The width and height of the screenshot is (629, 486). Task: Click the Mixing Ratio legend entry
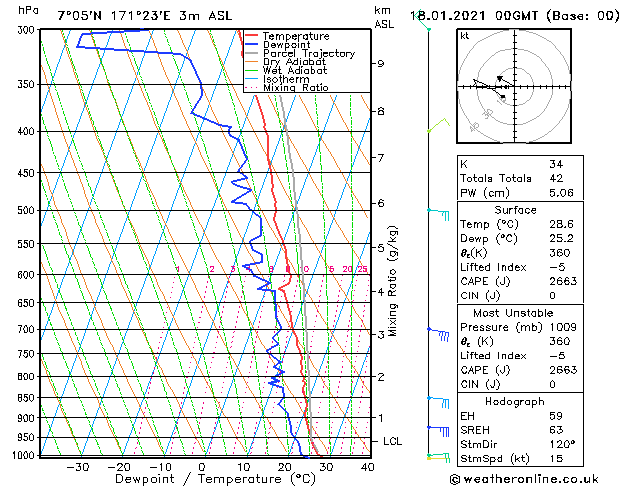pos(296,88)
